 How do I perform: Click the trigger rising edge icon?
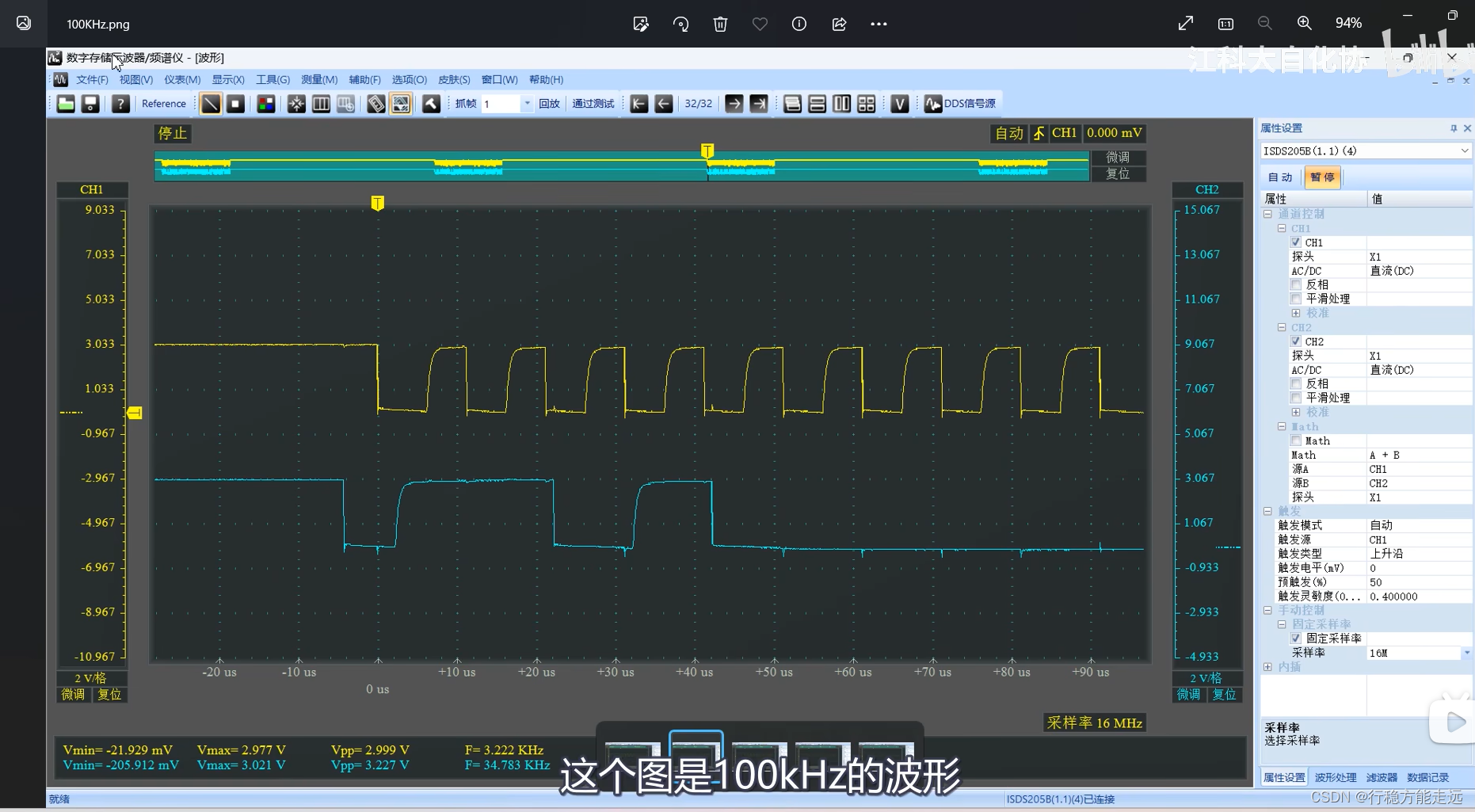(1039, 133)
